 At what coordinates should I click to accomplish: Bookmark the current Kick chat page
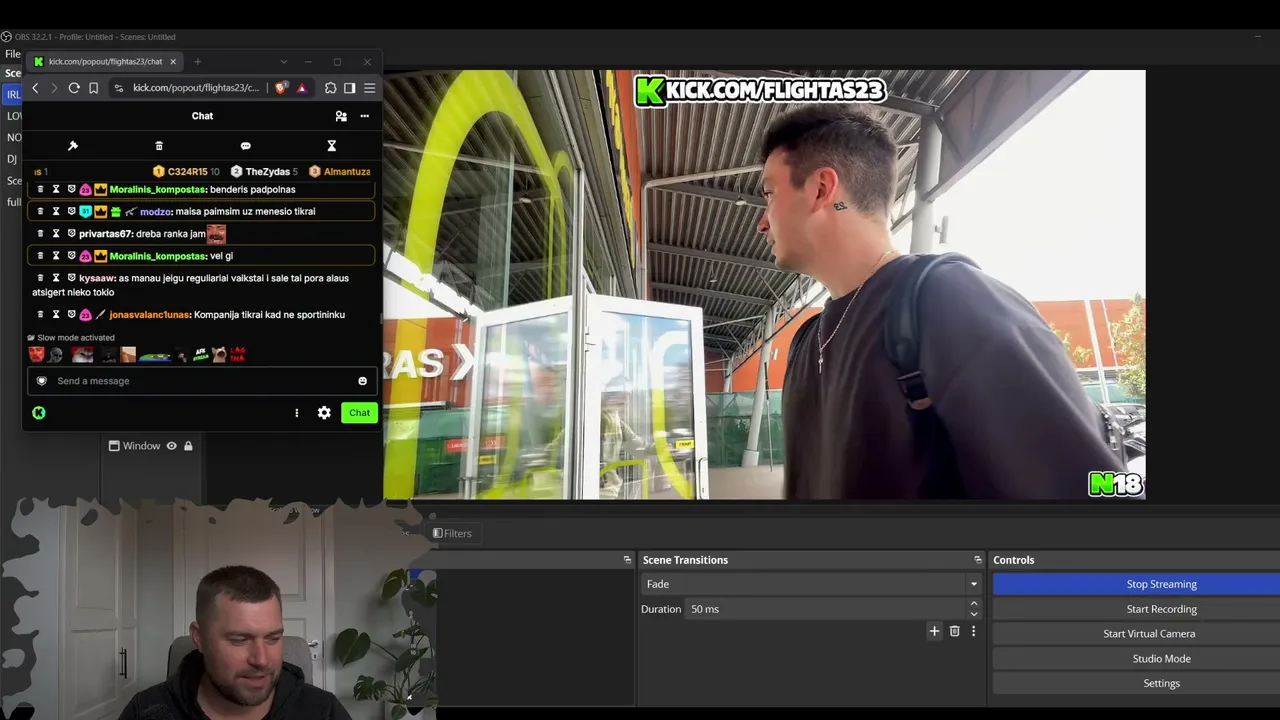[x=93, y=88]
